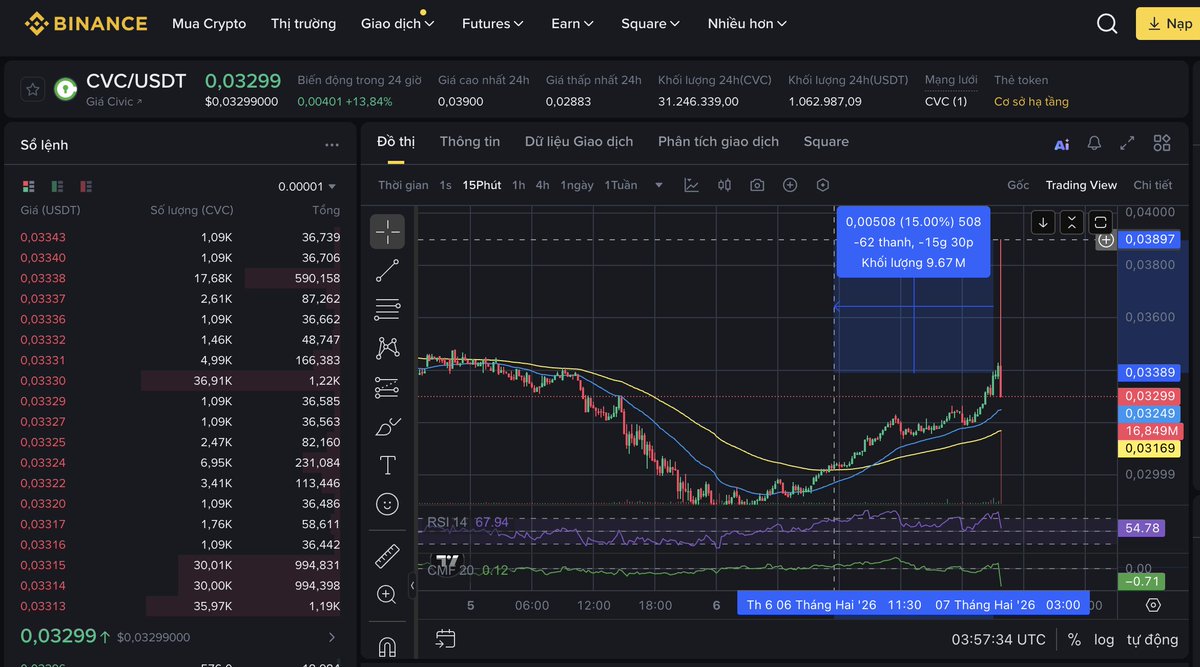
Task: Expand more timeframes dropdown arrow
Action: pyautogui.click(x=659, y=185)
